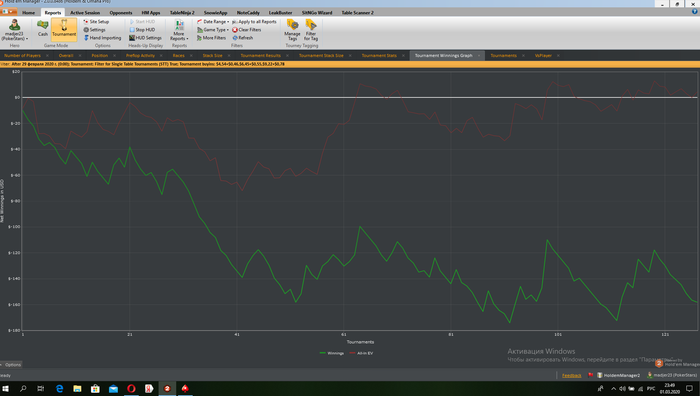
Task: Open Yandex browser from taskbar
Action: point(149,388)
